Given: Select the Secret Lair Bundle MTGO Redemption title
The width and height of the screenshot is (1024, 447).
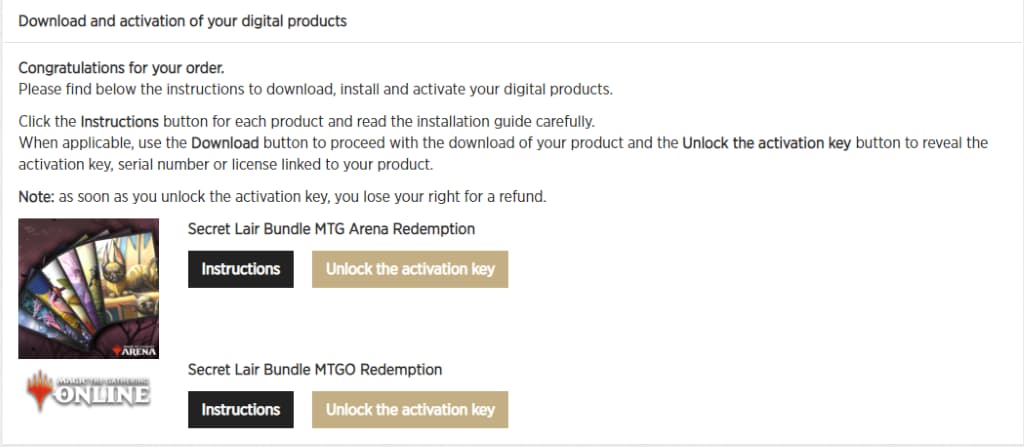Looking at the screenshot, I should 315,369.
